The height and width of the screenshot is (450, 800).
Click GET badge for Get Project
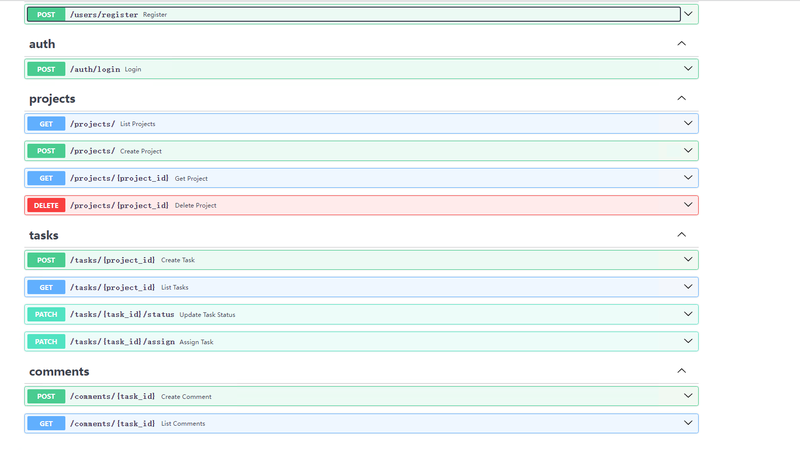coord(46,178)
